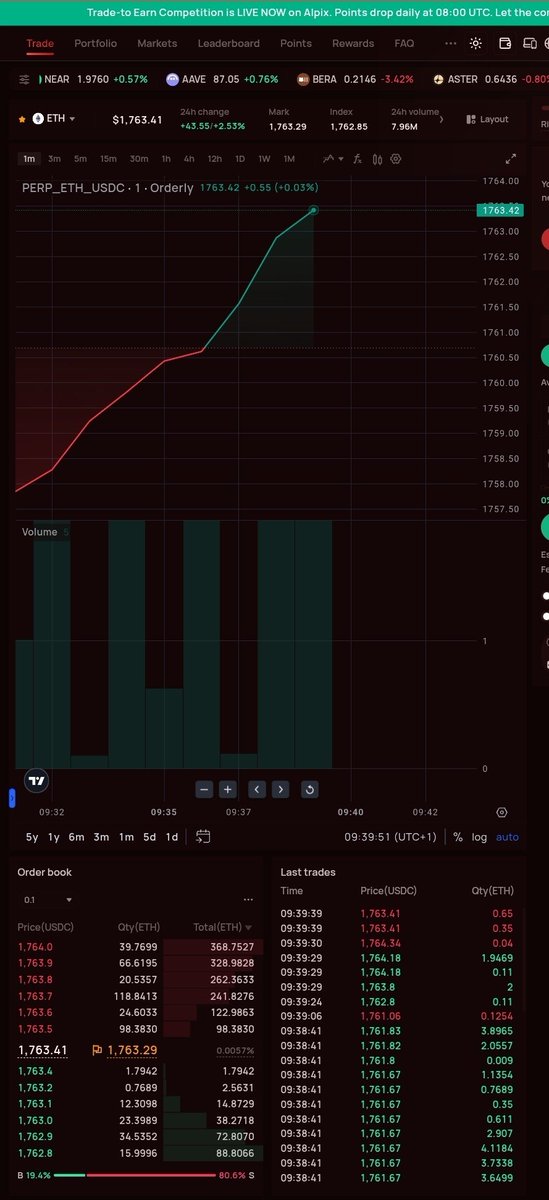
Task: Open Portfolio tab
Action: 95,44
